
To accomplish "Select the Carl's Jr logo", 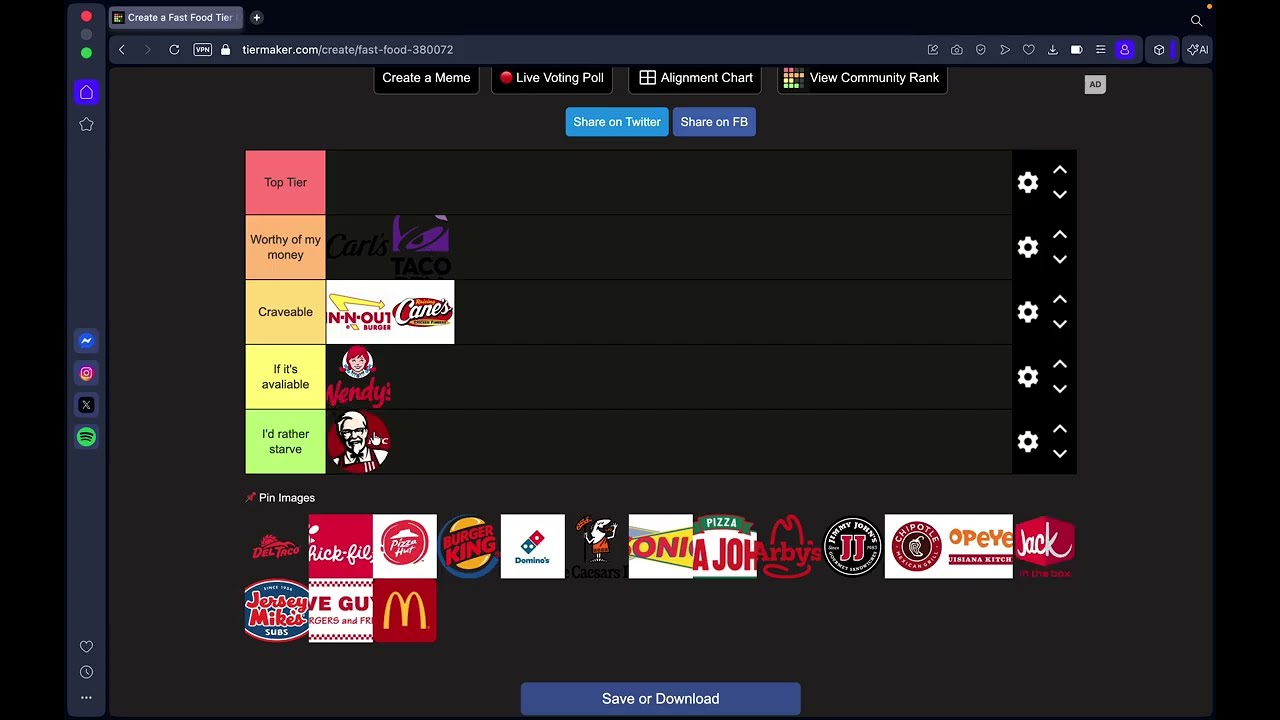I will tap(358, 247).
